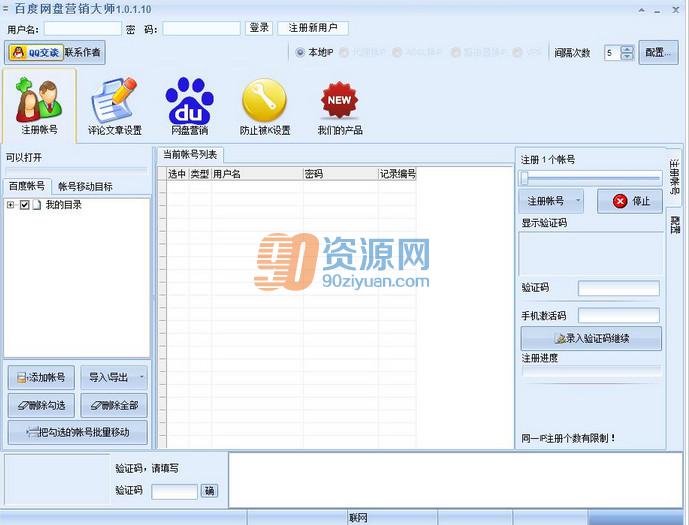
Task: Select the greyed VPN radio button
Action: click(518, 53)
